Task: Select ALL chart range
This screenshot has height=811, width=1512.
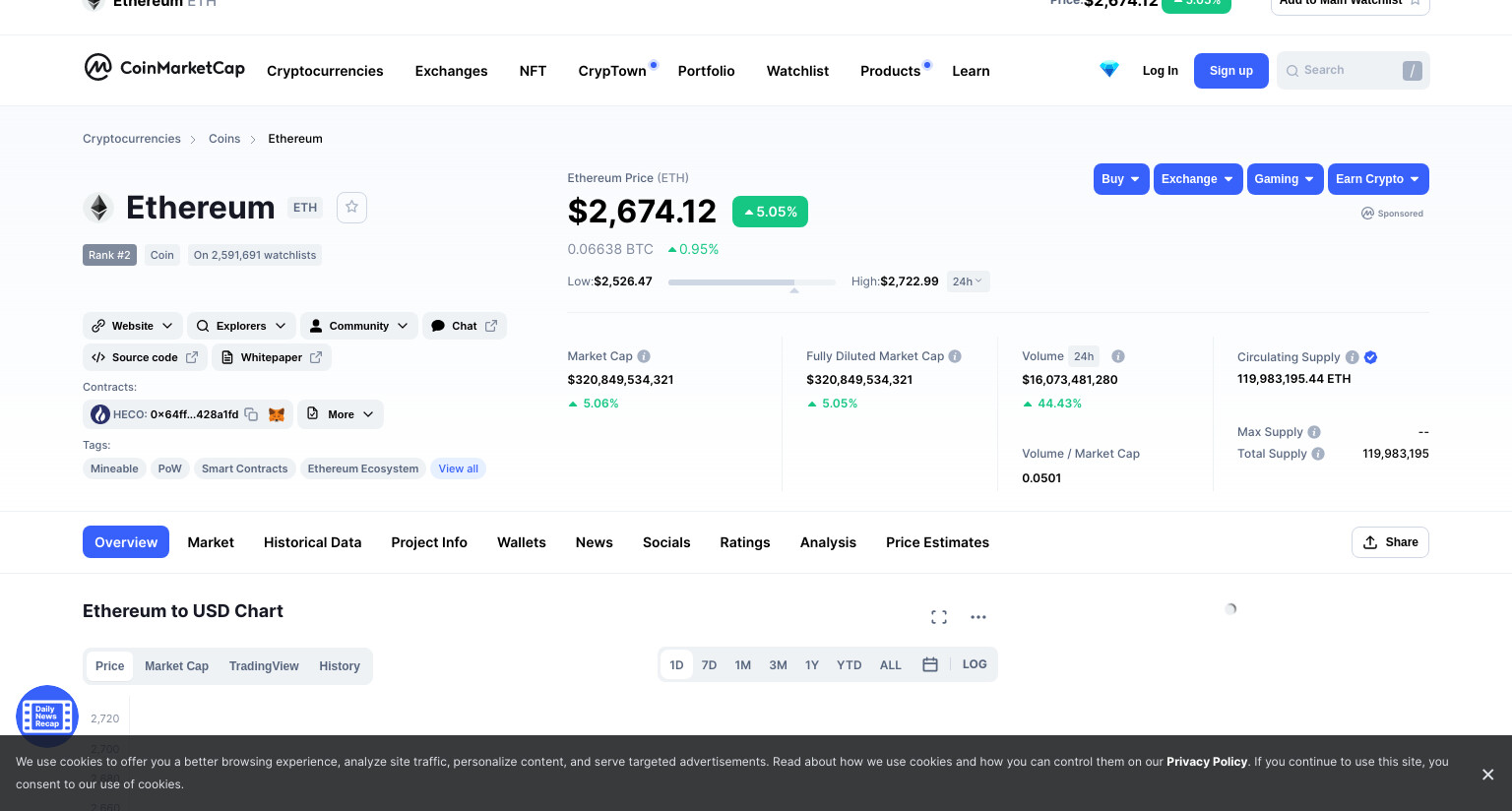Action: click(891, 665)
